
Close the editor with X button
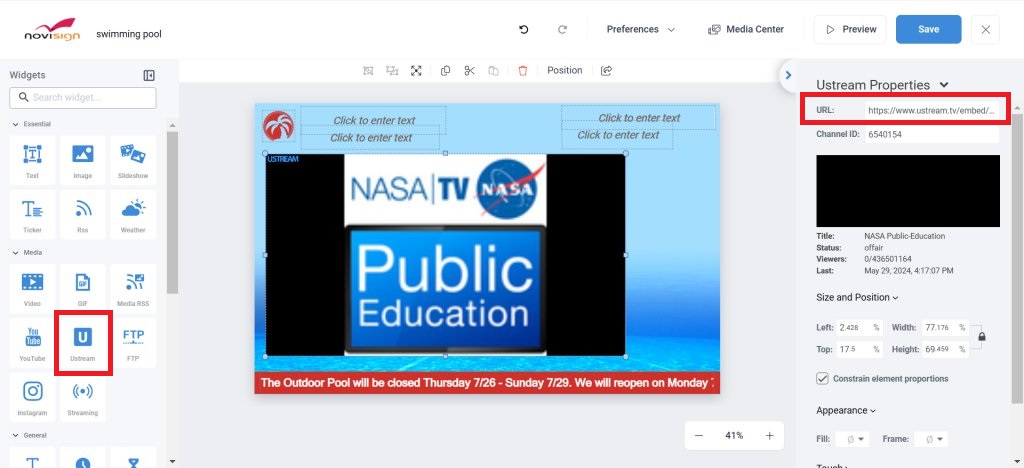[x=985, y=29]
